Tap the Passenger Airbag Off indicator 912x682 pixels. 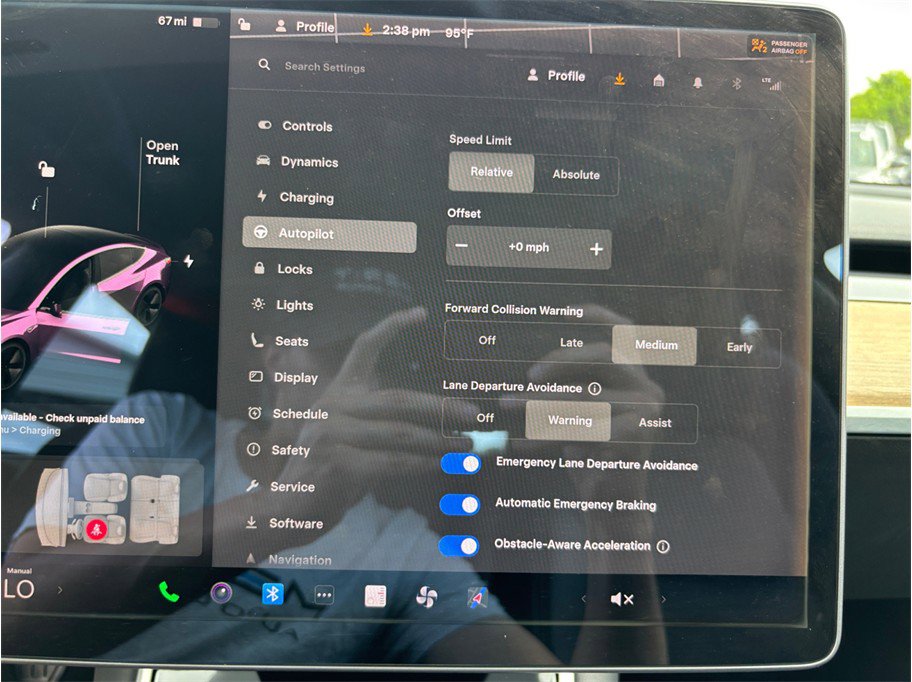(x=779, y=47)
